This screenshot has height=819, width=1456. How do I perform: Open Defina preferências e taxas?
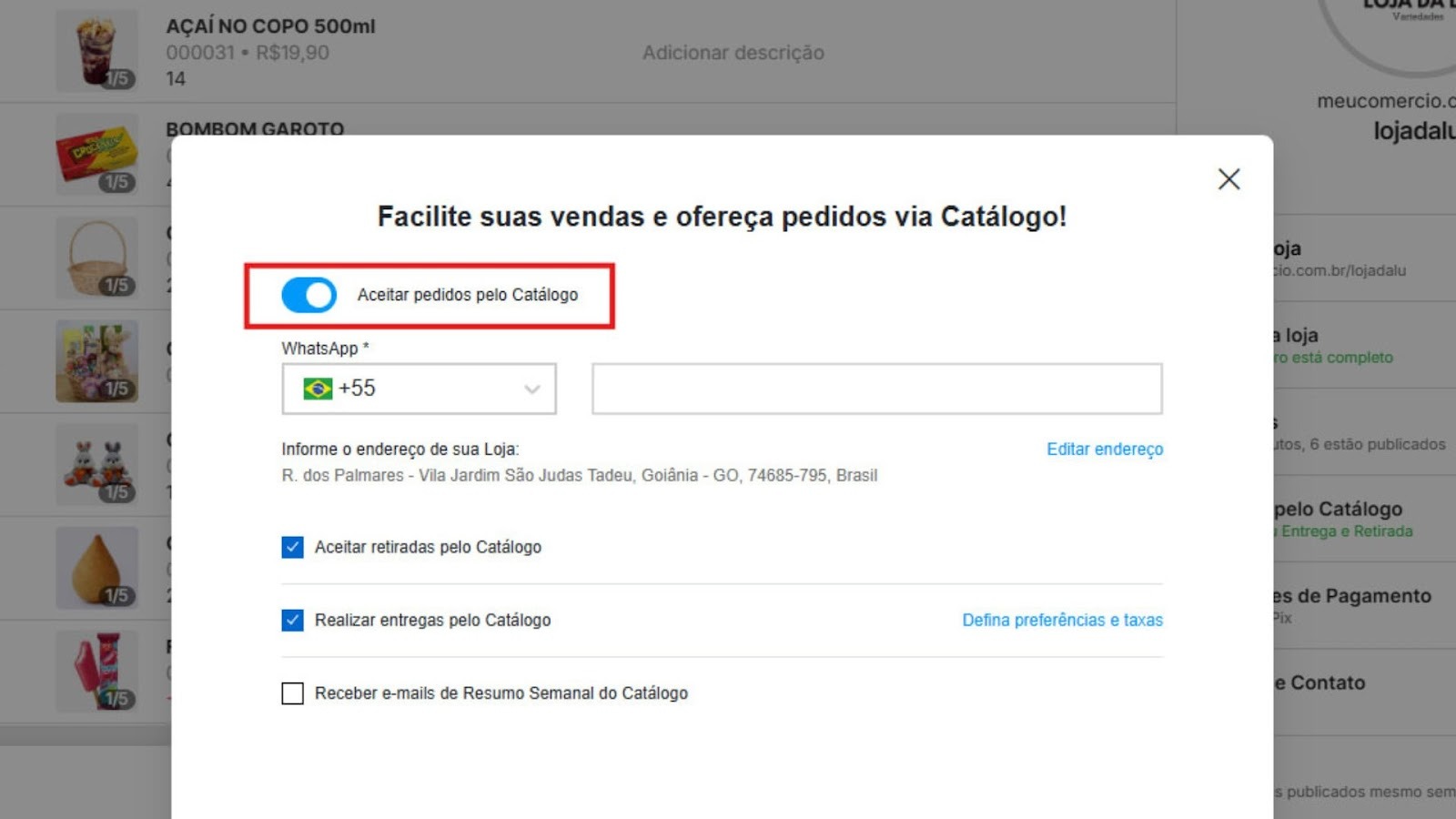(1061, 620)
